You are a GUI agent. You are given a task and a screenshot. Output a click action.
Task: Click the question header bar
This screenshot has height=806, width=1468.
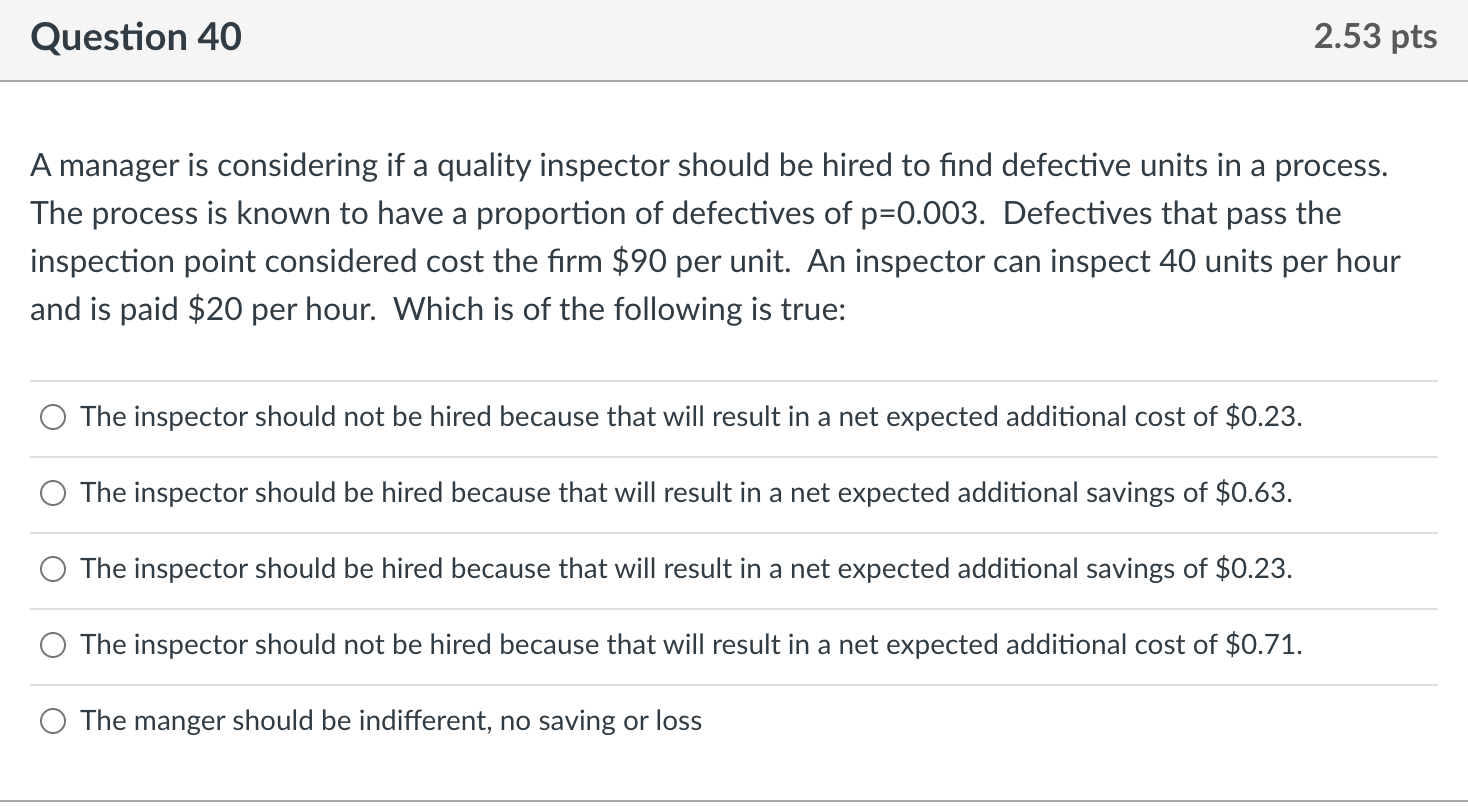pyautogui.click(x=734, y=36)
